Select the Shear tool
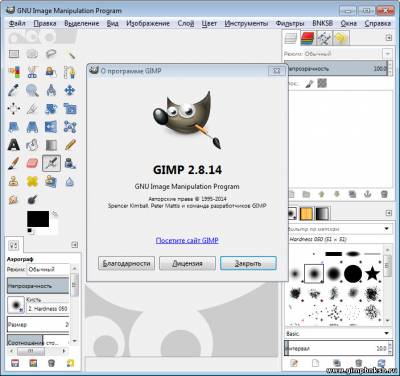400x376 pixels. coord(14,127)
